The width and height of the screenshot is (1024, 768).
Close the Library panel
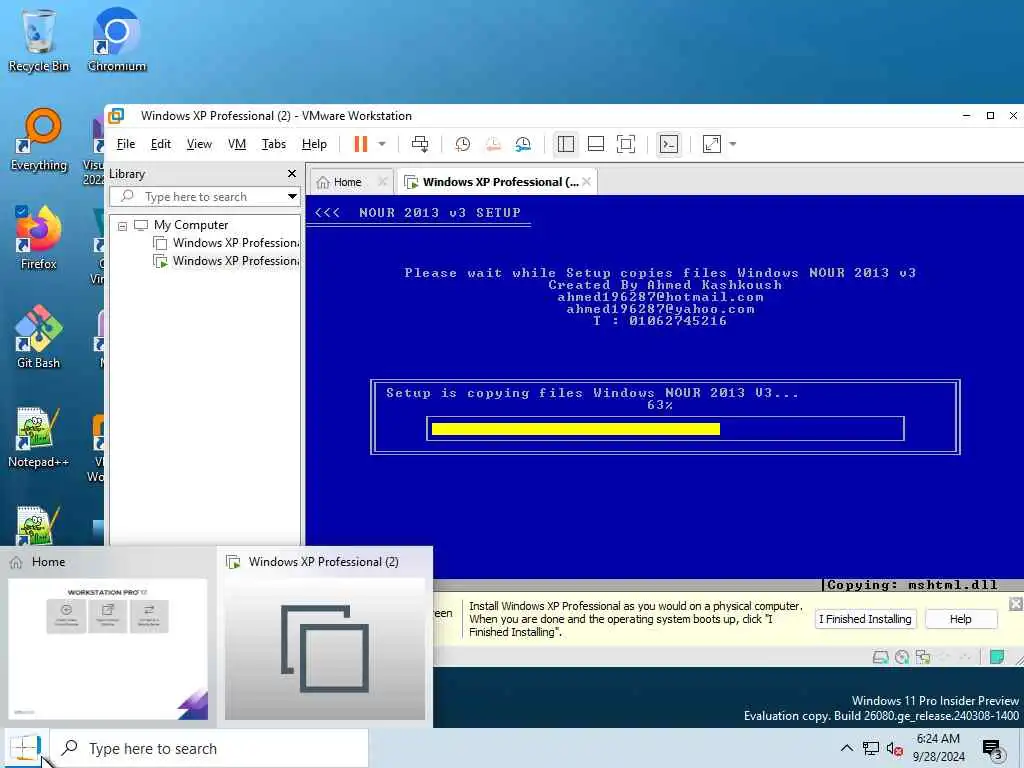(x=291, y=174)
